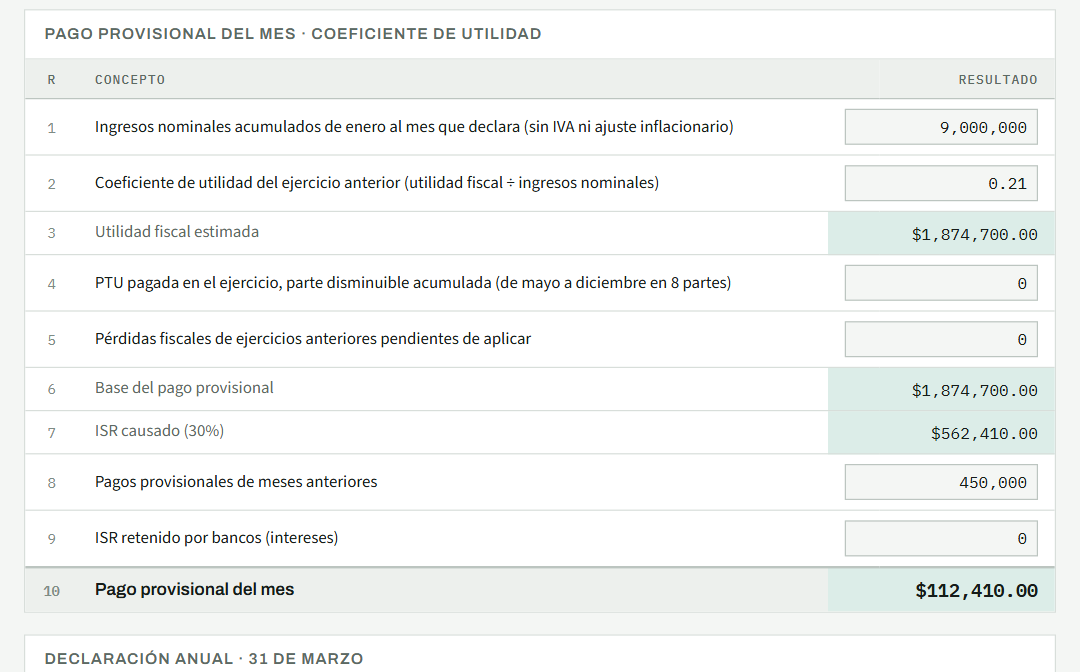Click the CONCEPTO column header
The height and width of the screenshot is (672, 1080).
pyautogui.click(x=129, y=80)
